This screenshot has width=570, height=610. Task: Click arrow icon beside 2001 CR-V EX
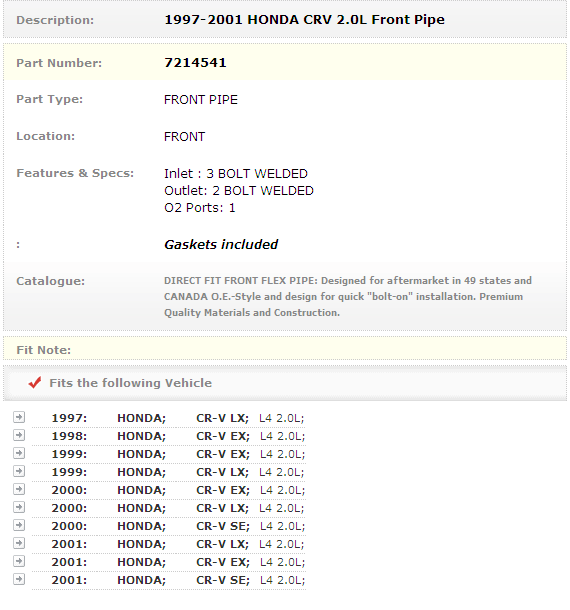(19, 561)
